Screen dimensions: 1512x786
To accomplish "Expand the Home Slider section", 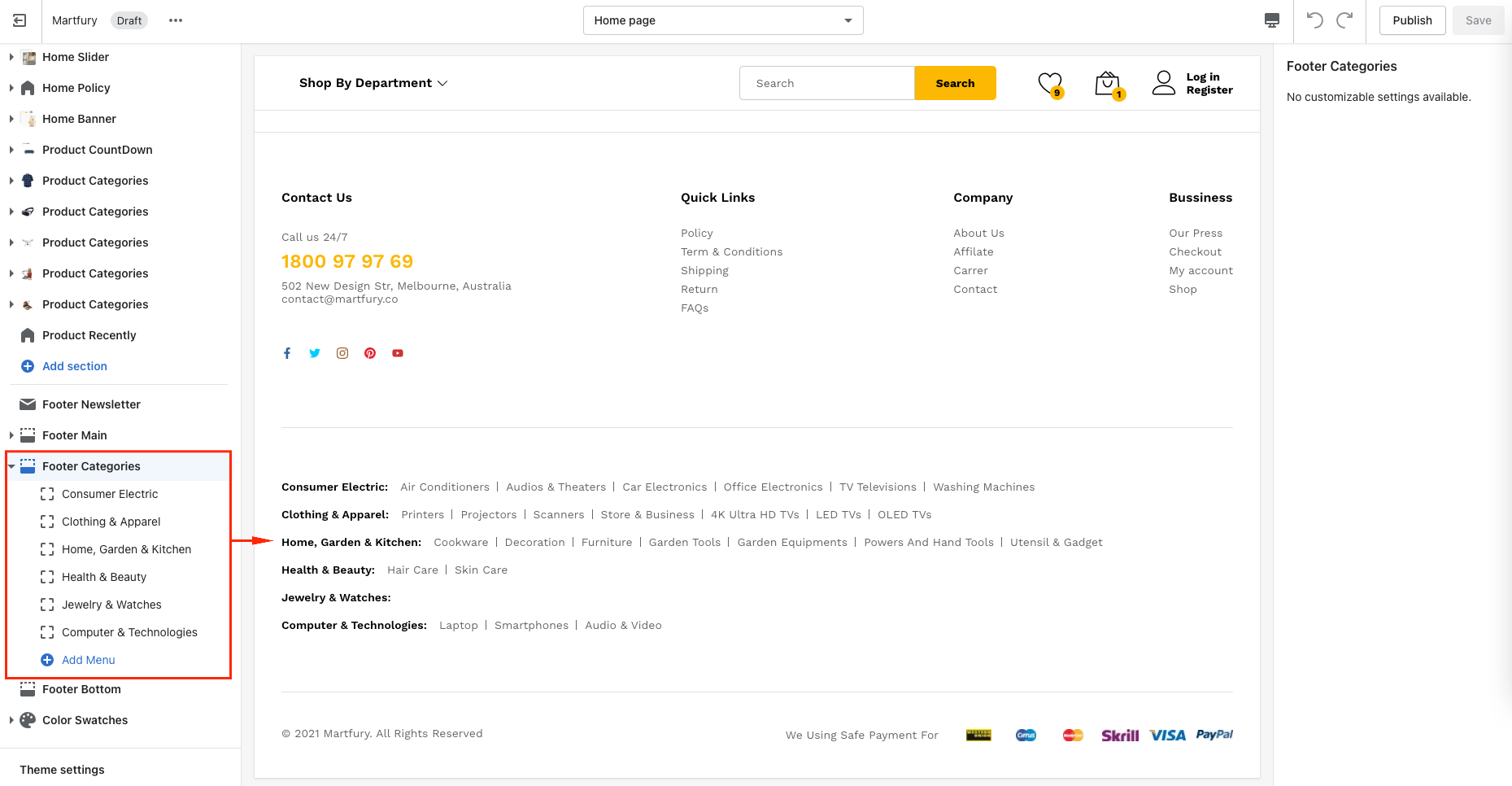I will [x=11, y=57].
